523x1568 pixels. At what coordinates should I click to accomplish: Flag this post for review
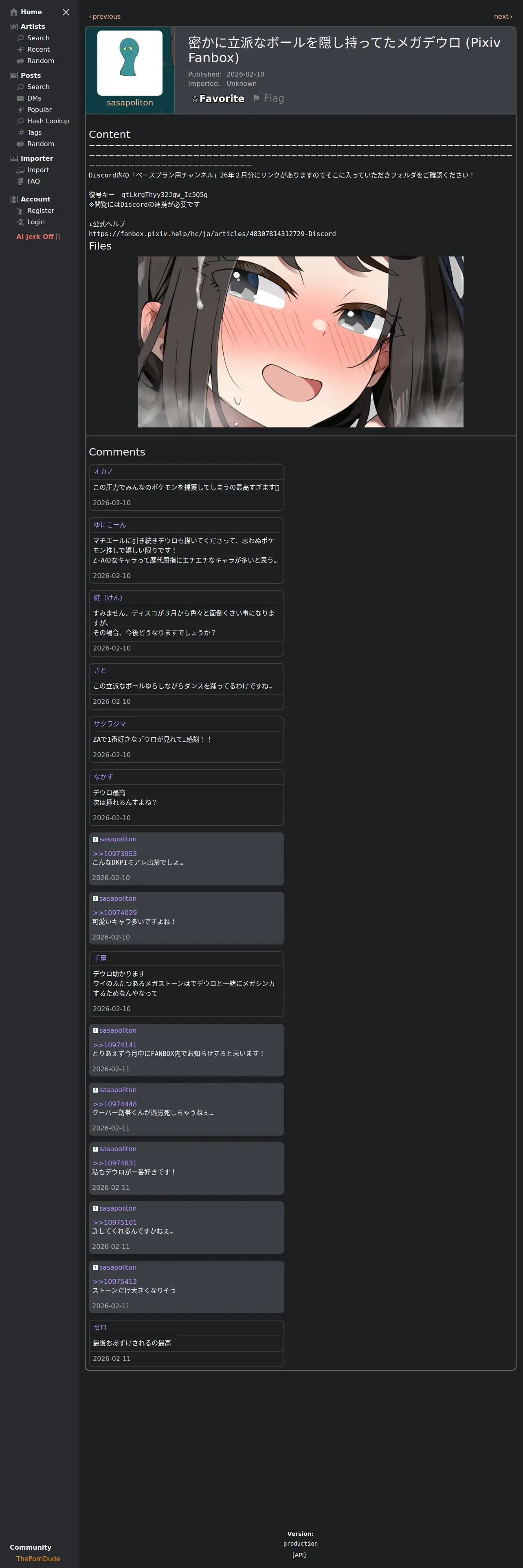[x=268, y=99]
